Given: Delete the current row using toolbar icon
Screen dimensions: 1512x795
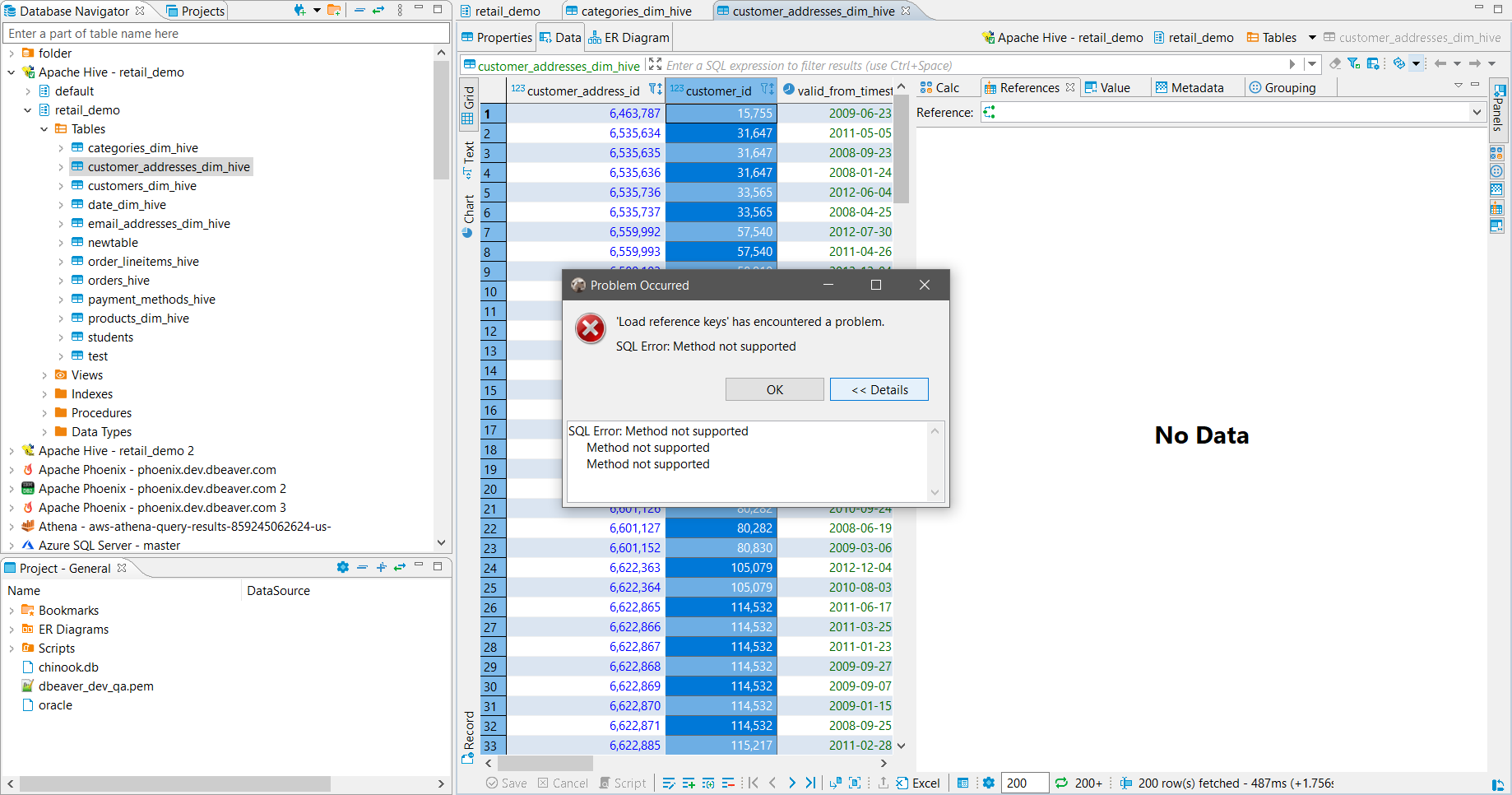Looking at the screenshot, I should tap(728, 783).
